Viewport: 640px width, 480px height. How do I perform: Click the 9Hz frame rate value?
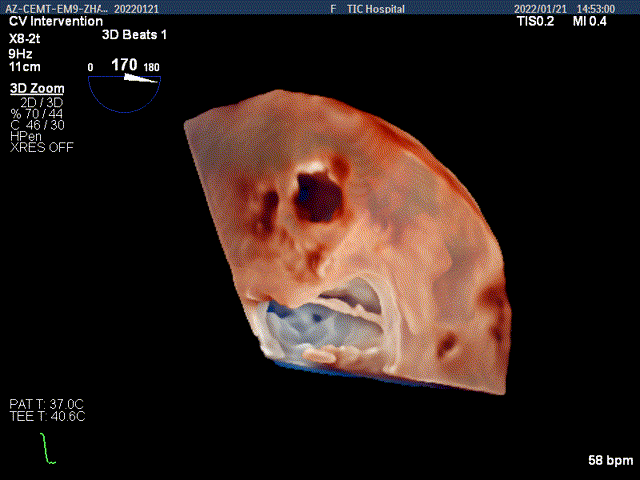click(x=20, y=52)
